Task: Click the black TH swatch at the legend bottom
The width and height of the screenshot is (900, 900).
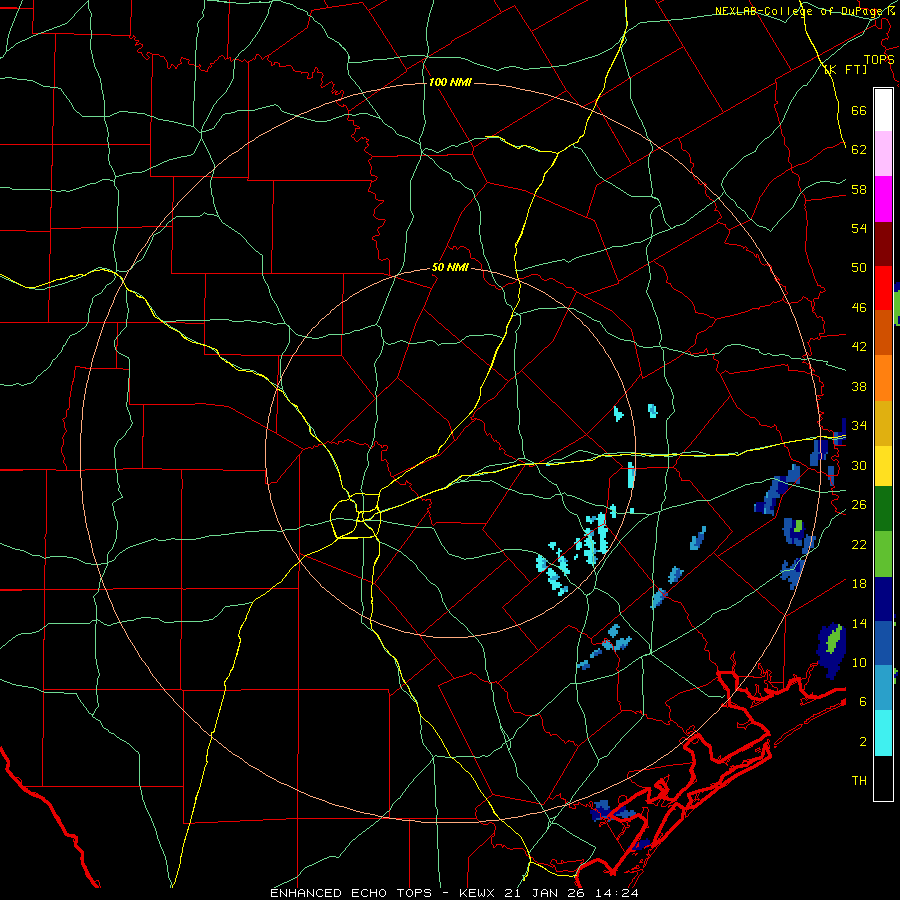Action: coord(883,778)
